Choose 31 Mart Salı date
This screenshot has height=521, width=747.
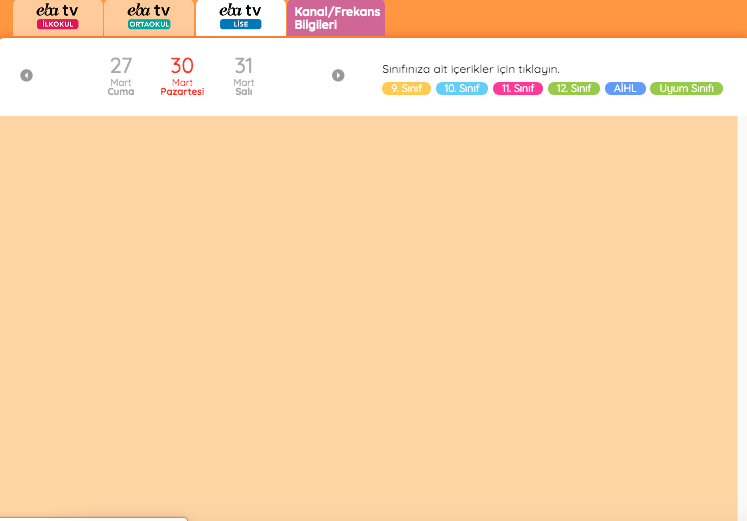(244, 76)
